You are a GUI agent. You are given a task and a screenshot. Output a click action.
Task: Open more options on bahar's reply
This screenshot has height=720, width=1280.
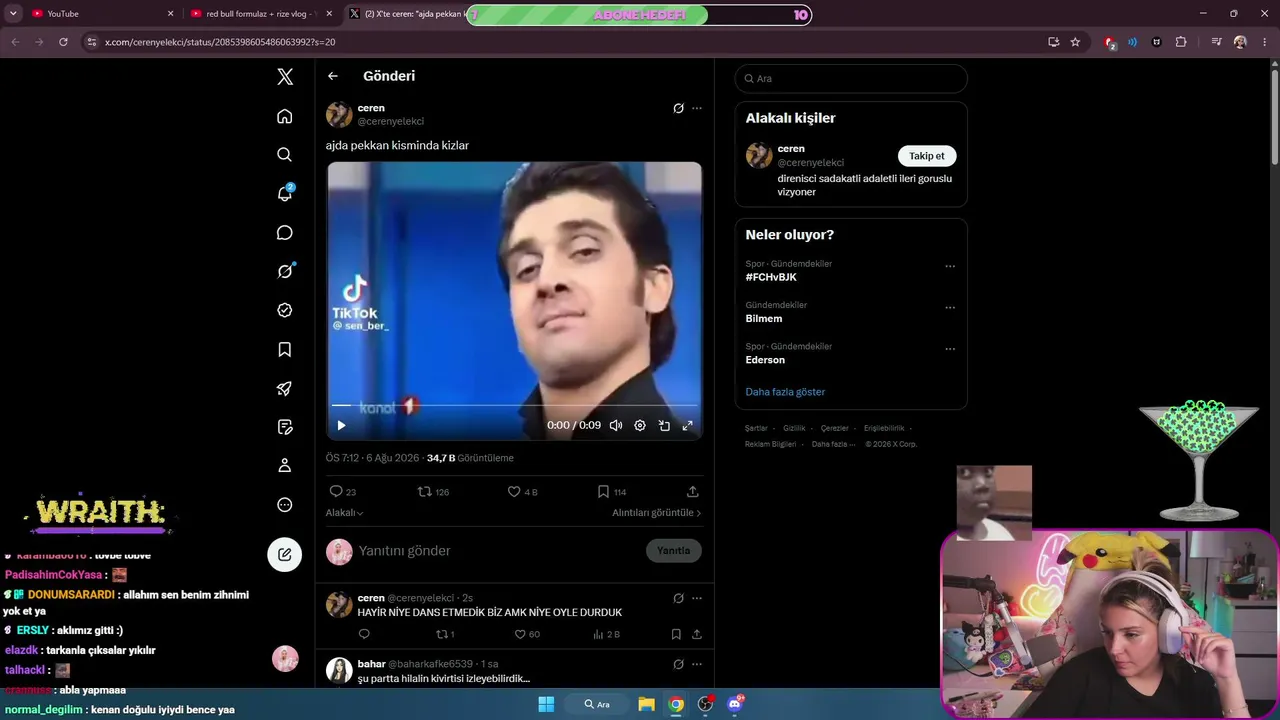pyautogui.click(x=697, y=664)
